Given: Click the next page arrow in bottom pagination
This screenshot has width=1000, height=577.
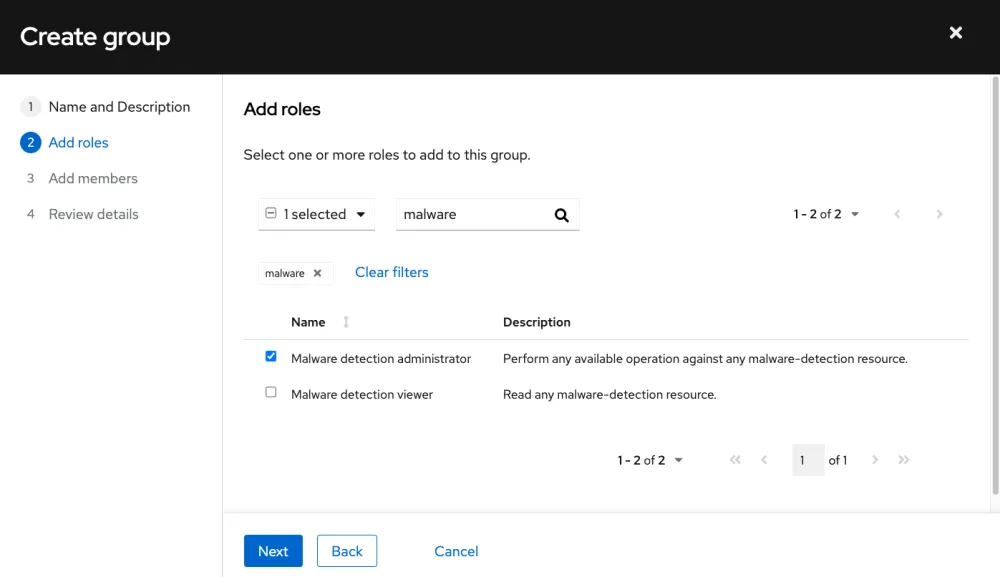Looking at the screenshot, I should pyautogui.click(x=875, y=460).
